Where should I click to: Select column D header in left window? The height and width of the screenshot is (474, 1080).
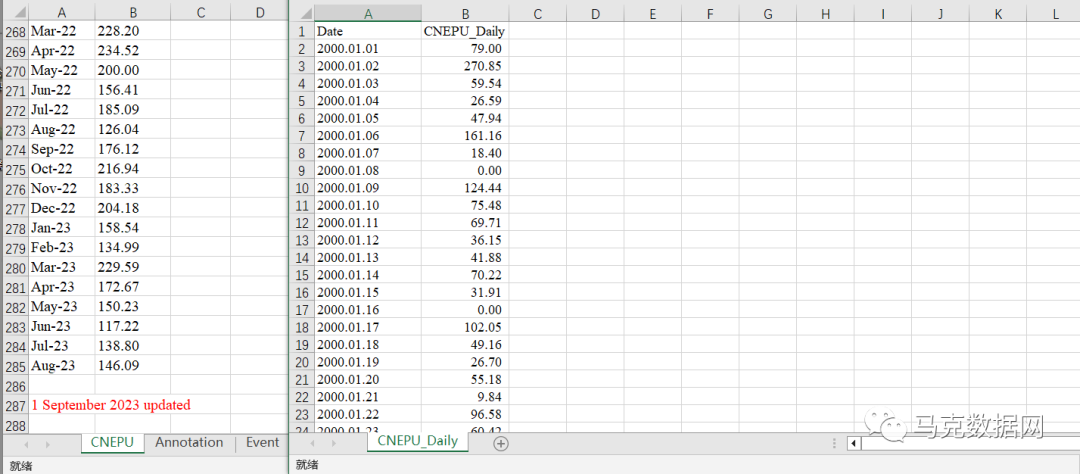(259, 13)
